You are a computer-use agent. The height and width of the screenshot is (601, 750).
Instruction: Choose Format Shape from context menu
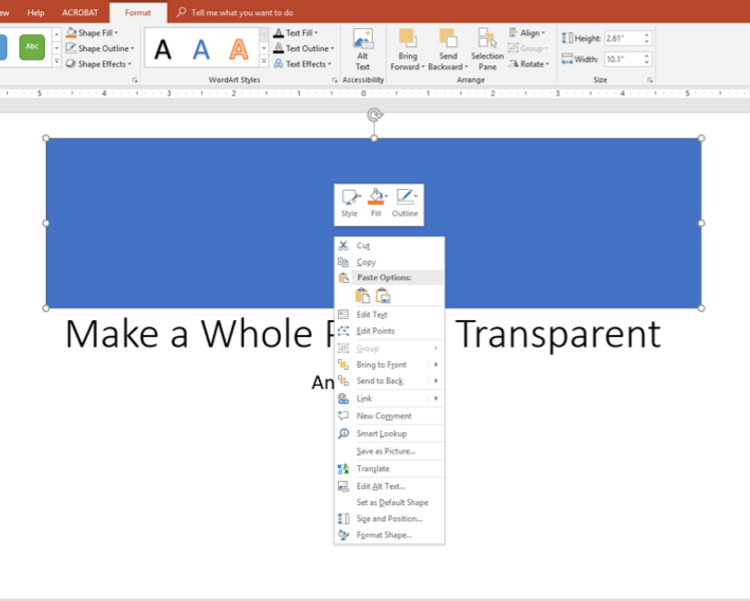(389, 535)
